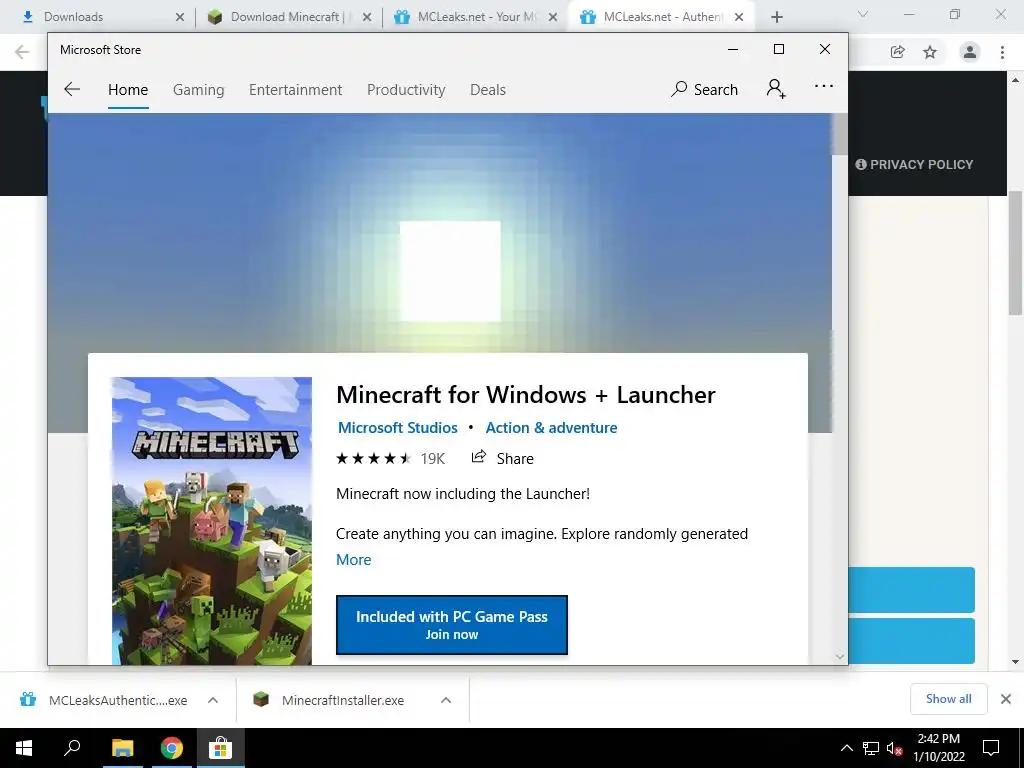Open the Deals tab
The width and height of the screenshot is (1024, 768).
pyautogui.click(x=488, y=89)
